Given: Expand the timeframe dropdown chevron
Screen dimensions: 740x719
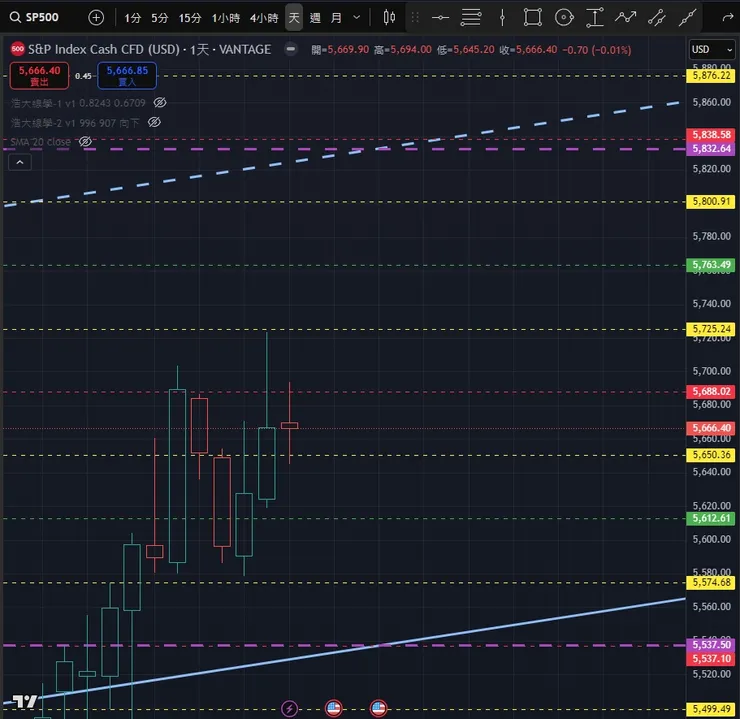Looking at the screenshot, I should 357,17.
